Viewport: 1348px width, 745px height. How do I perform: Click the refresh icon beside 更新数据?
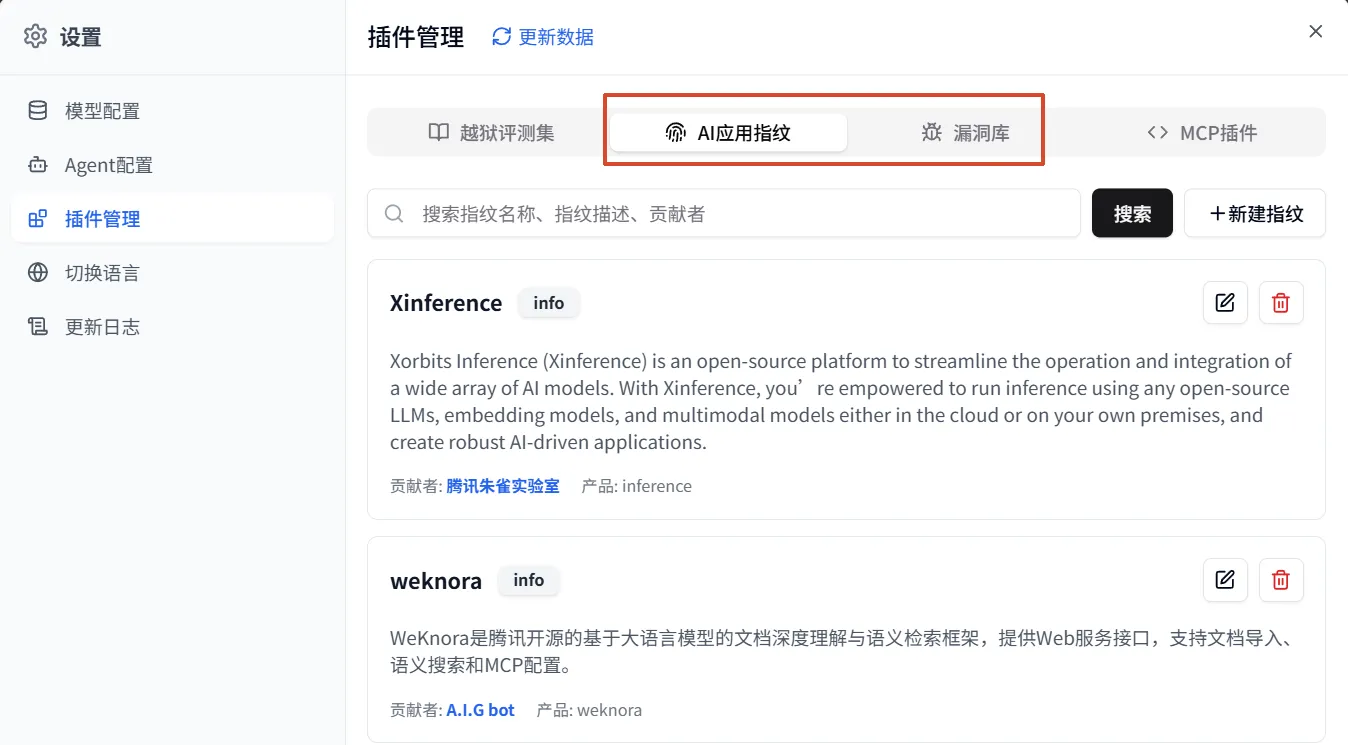coord(502,37)
